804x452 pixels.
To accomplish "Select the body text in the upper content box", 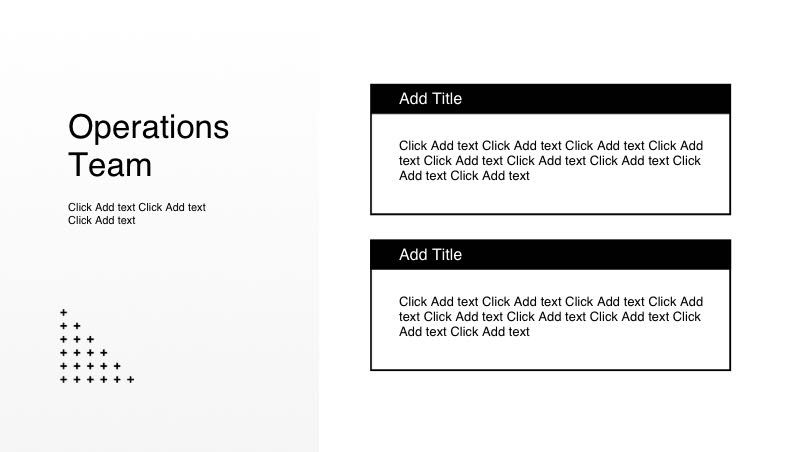I will 550,160.
